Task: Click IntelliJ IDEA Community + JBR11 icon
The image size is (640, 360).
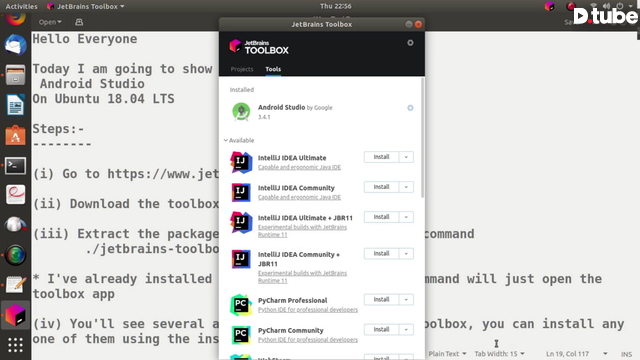Action: (x=241, y=259)
